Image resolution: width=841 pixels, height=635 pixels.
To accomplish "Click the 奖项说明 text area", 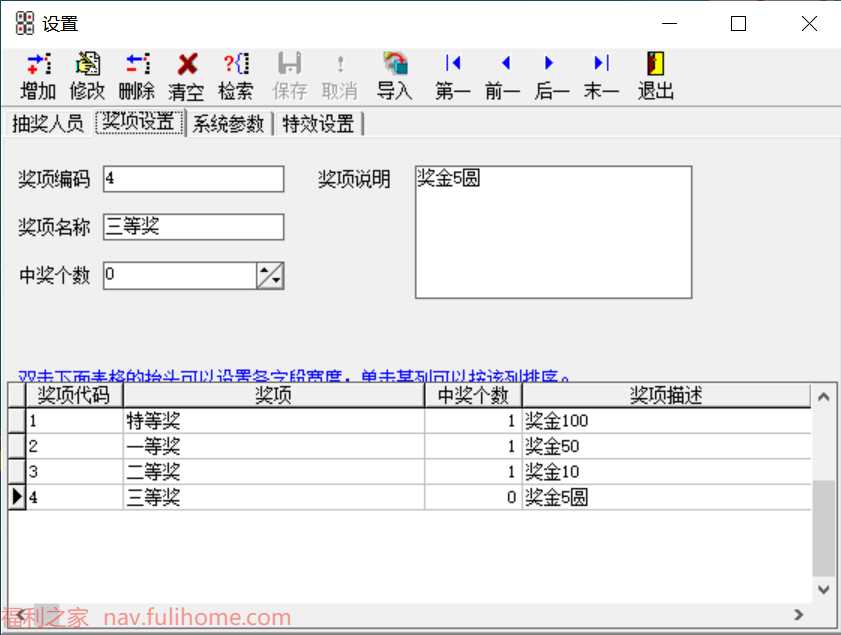I will 553,232.
